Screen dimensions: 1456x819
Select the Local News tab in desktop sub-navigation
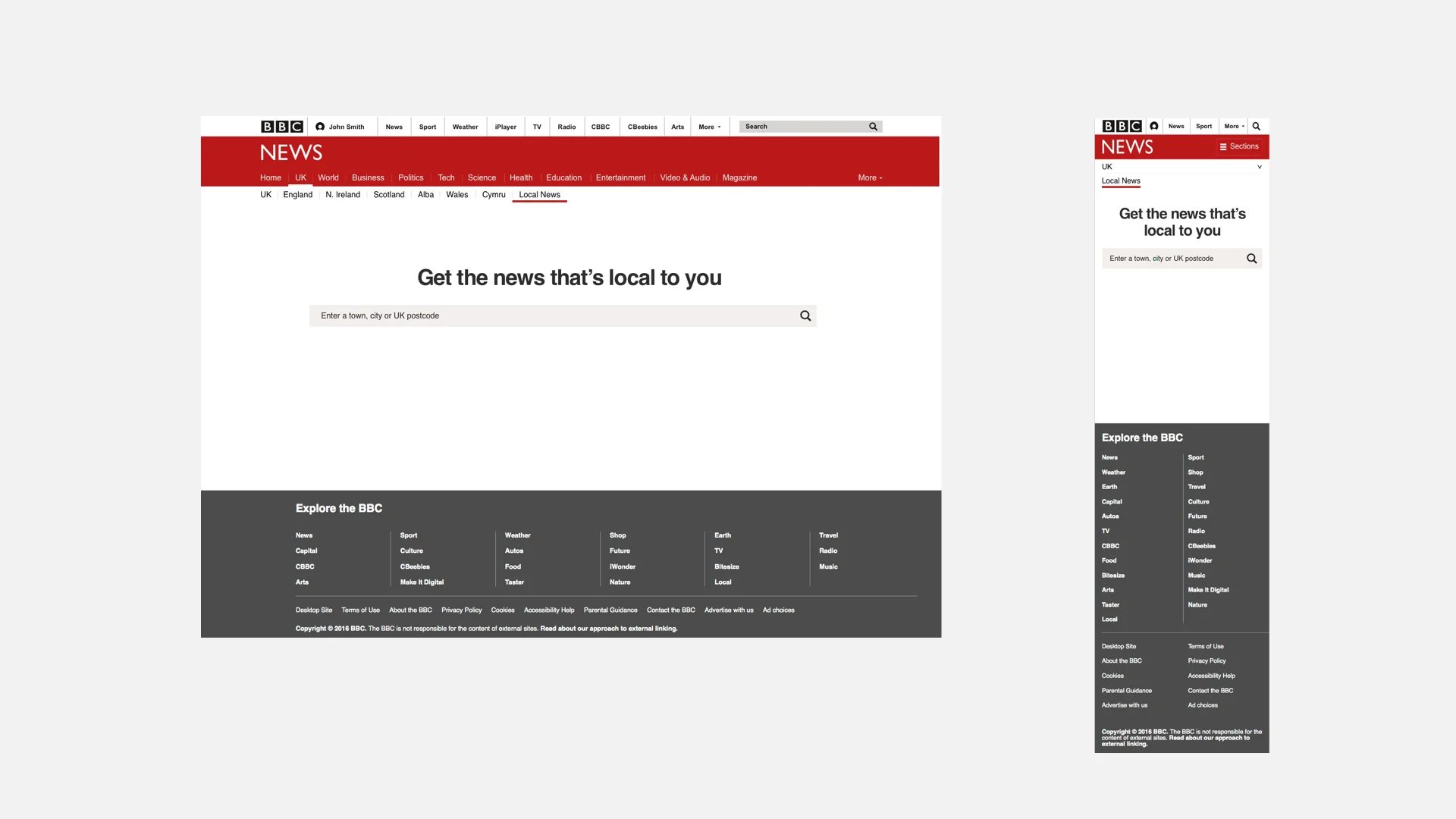[x=540, y=195]
